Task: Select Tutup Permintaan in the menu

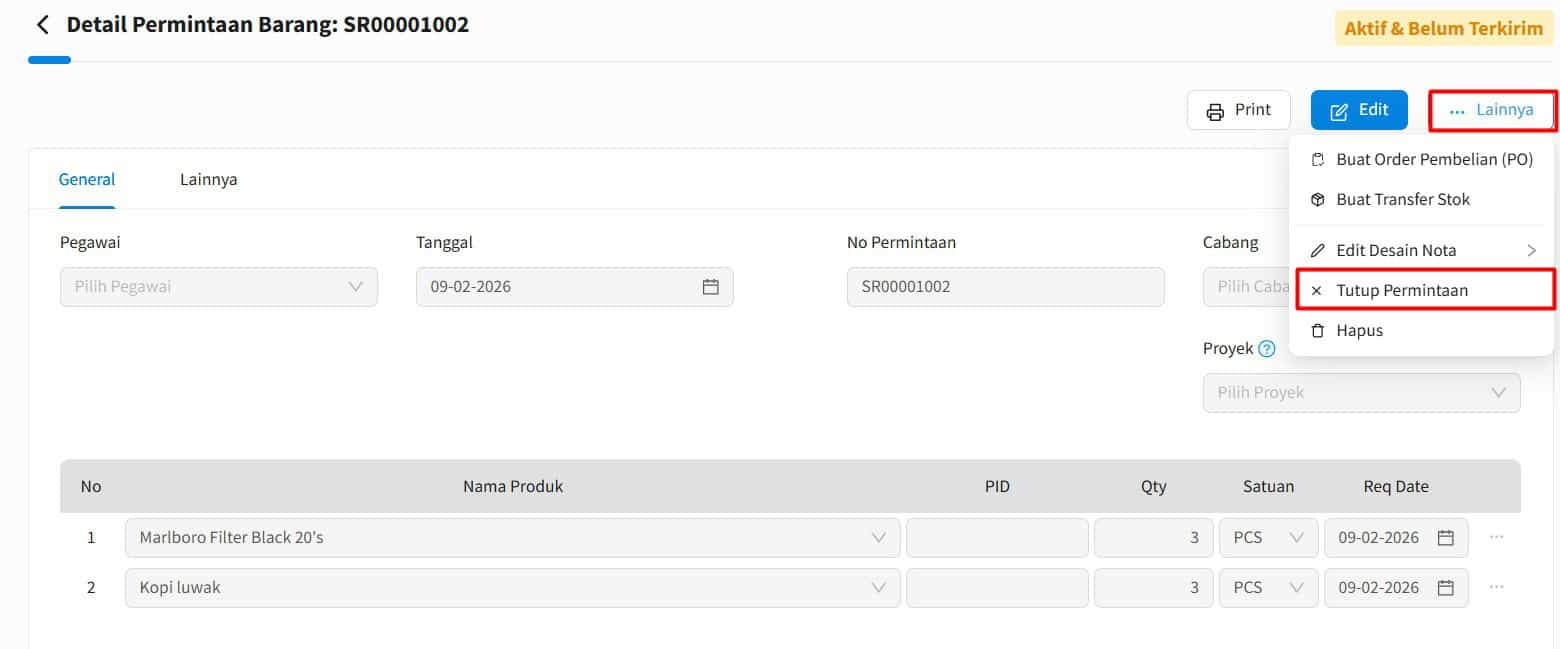Action: coord(1402,290)
